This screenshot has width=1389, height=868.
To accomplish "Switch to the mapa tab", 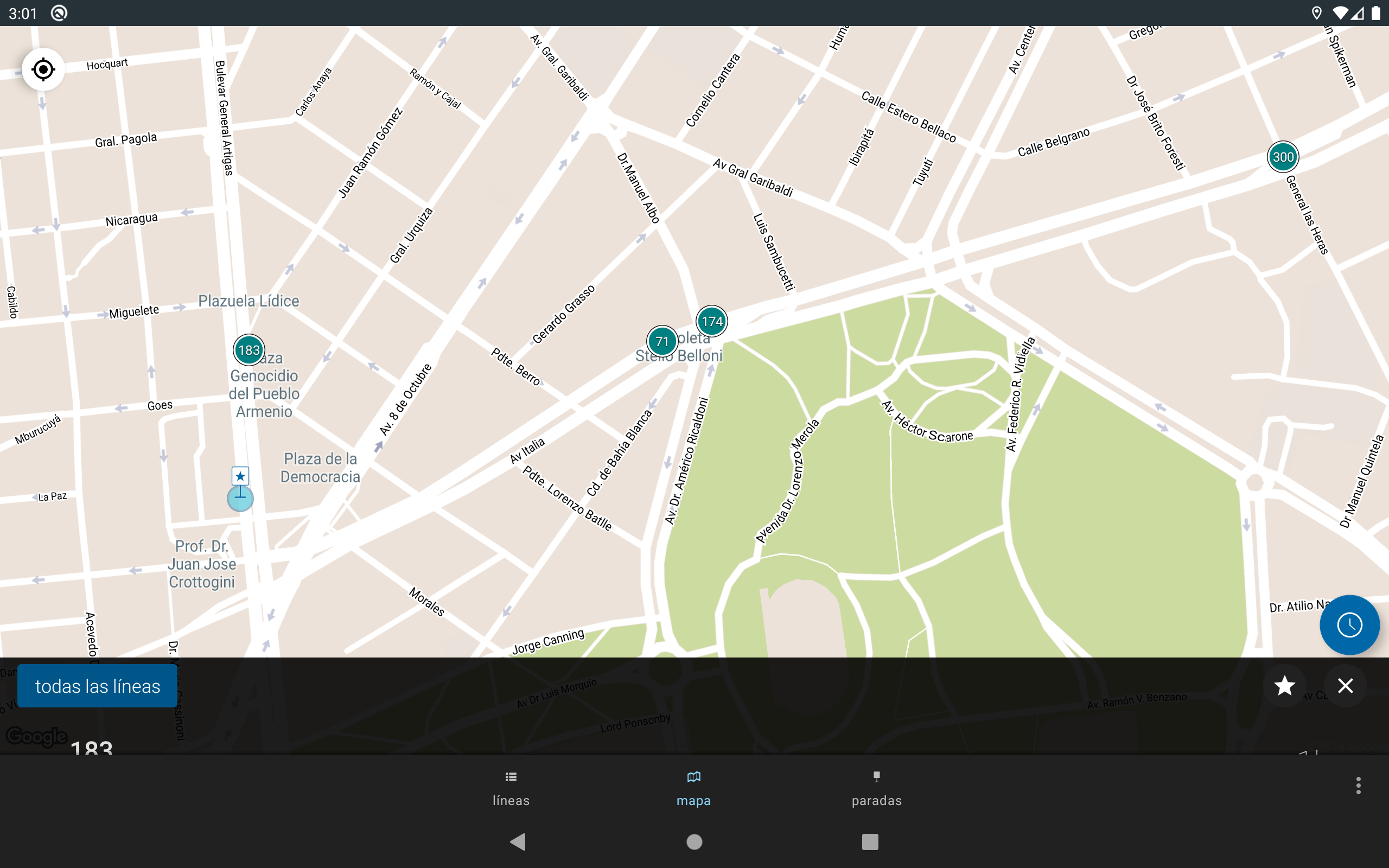I will click(693, 789).
